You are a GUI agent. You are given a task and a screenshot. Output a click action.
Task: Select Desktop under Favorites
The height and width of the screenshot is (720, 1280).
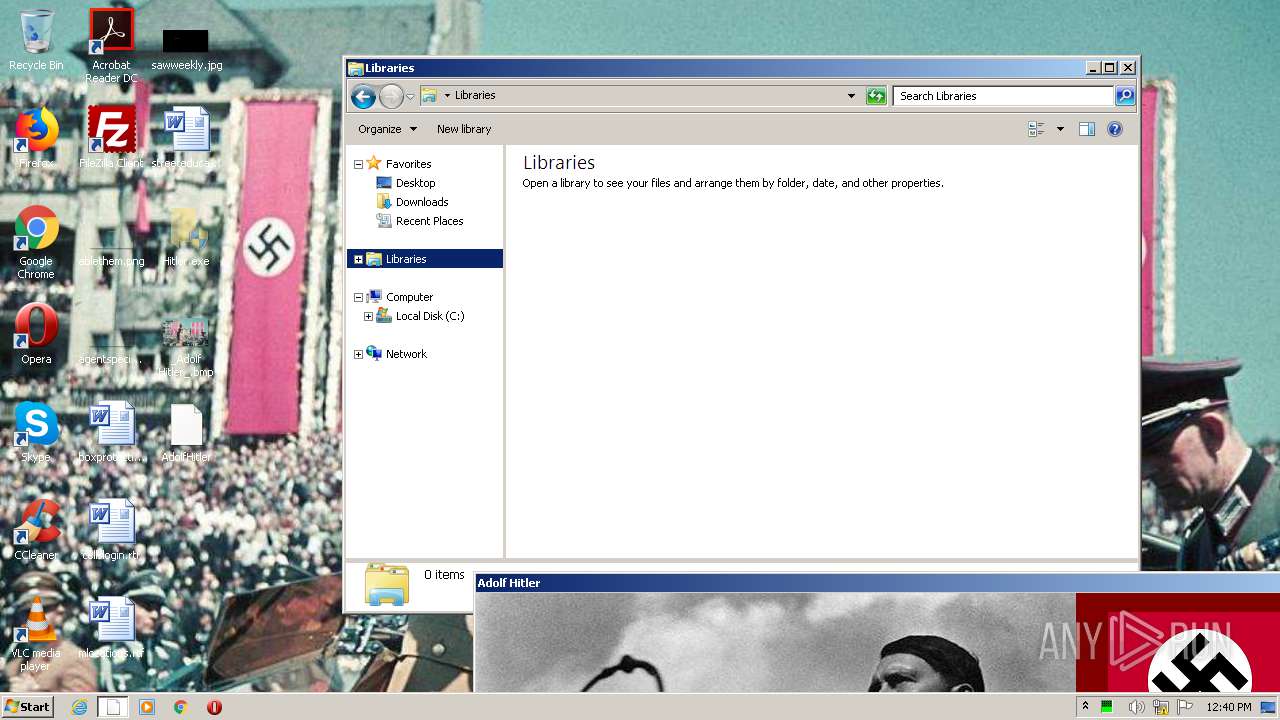click(x=405, y=183)
